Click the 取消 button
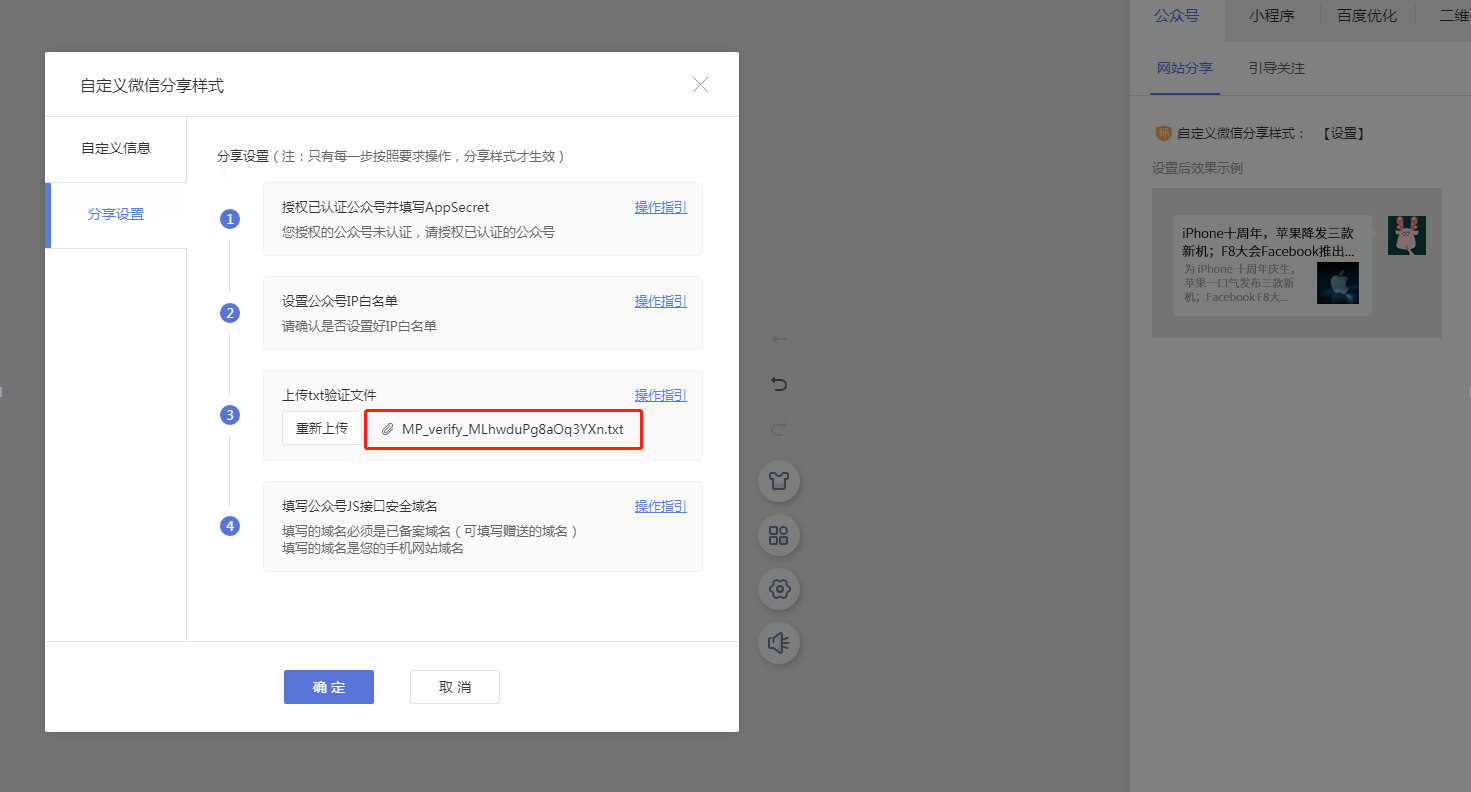 point(455,687)
